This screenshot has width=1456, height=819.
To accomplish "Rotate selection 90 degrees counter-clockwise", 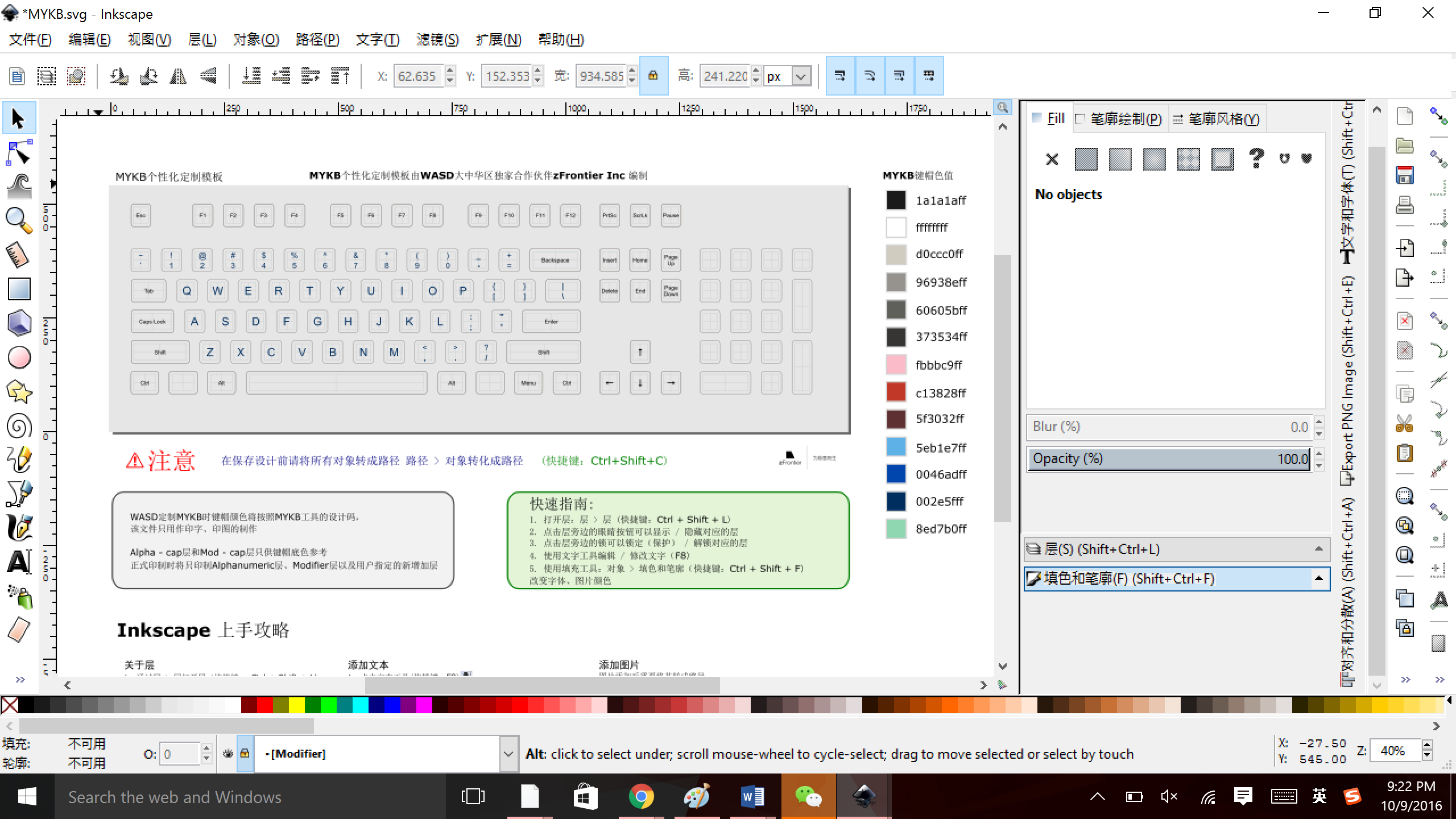I will [119, 76].
